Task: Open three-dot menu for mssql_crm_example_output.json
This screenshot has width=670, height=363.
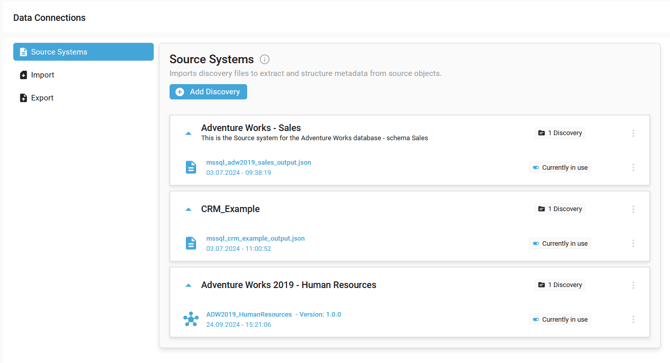Action: pyautogui.click(x=633, y=243)
